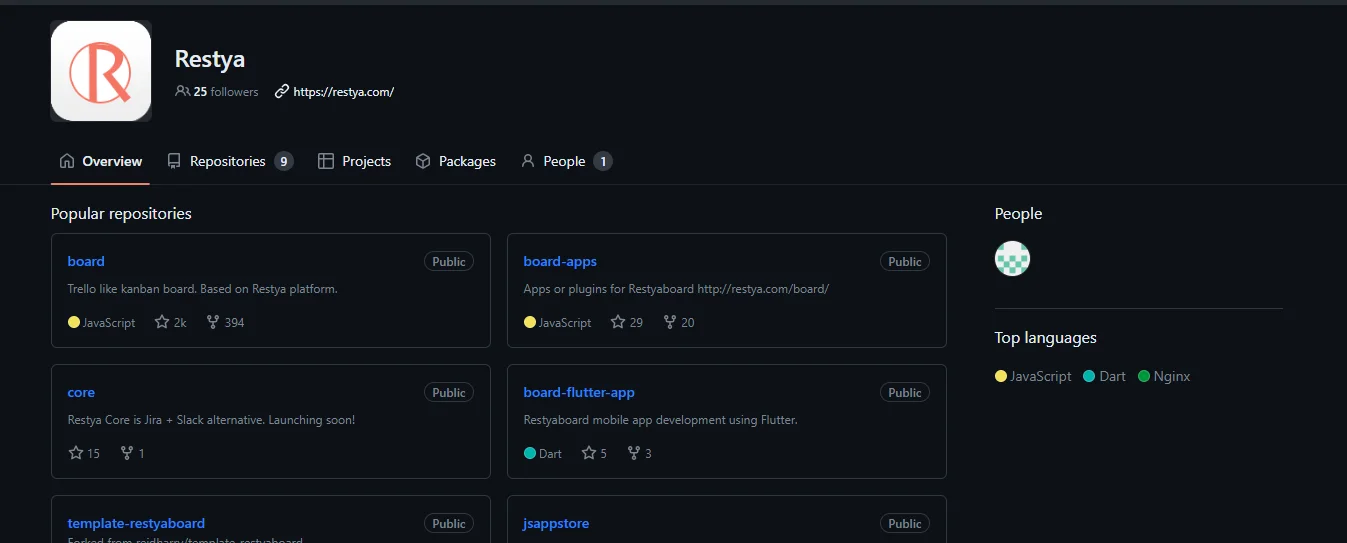Click the star icon on core repository
Screen dimensions: 1347x543
75,453
